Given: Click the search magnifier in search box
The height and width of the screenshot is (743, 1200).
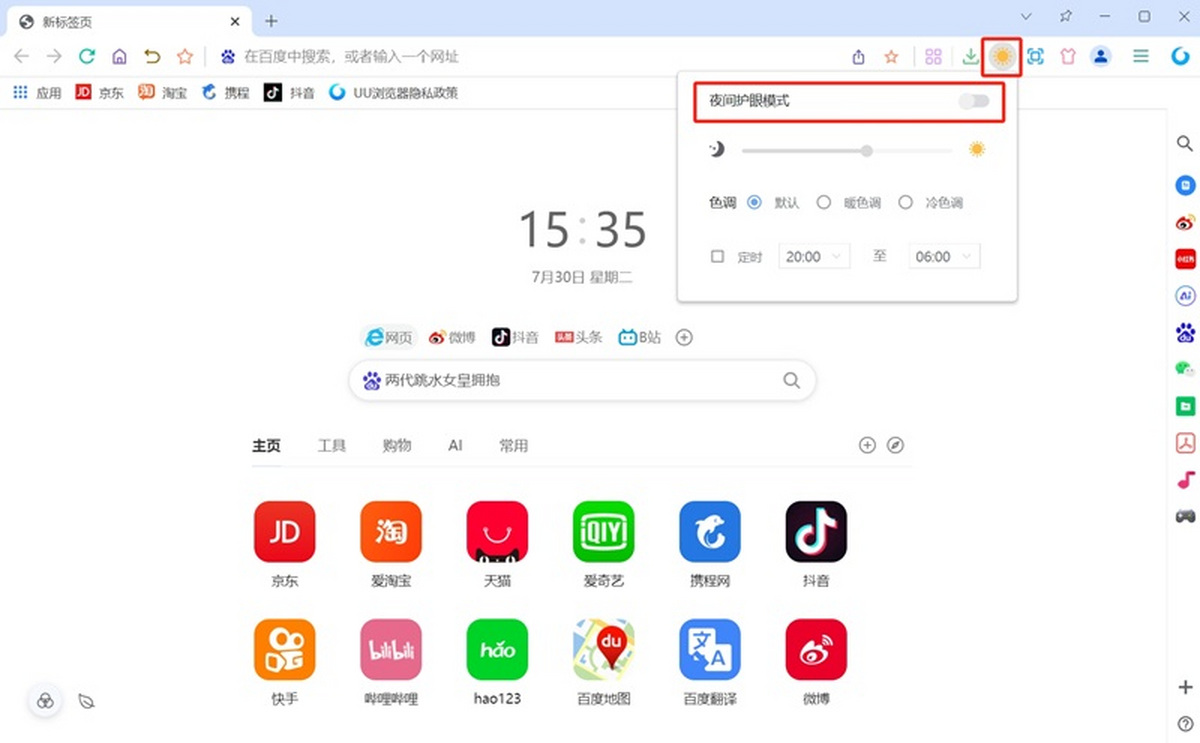Looking at the screenshot, I should point(791,380).
